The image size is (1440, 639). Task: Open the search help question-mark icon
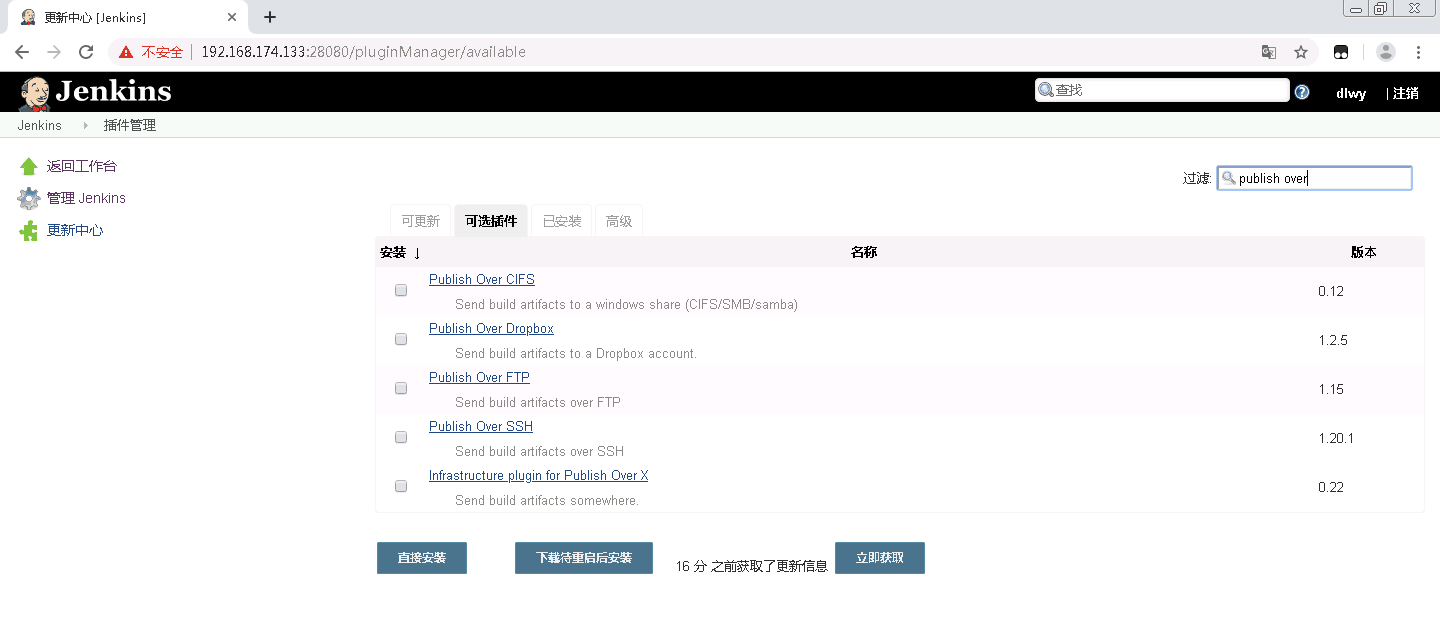coord(1302,92)
